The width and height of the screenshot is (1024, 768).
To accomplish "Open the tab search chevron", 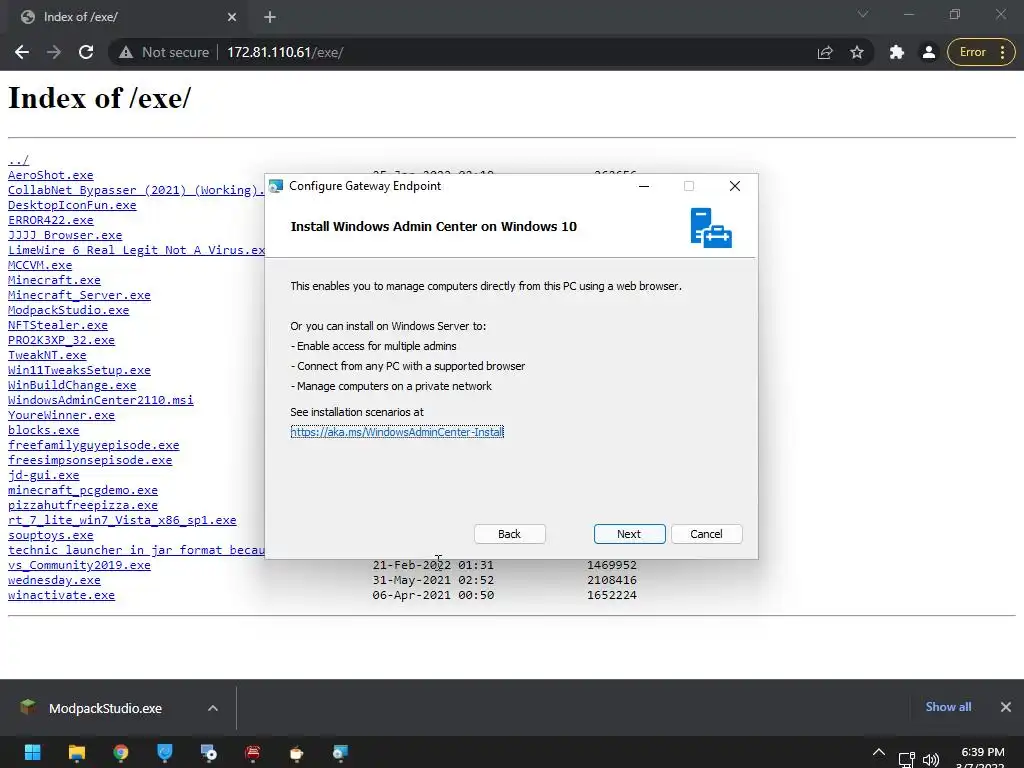I will 863,14.
